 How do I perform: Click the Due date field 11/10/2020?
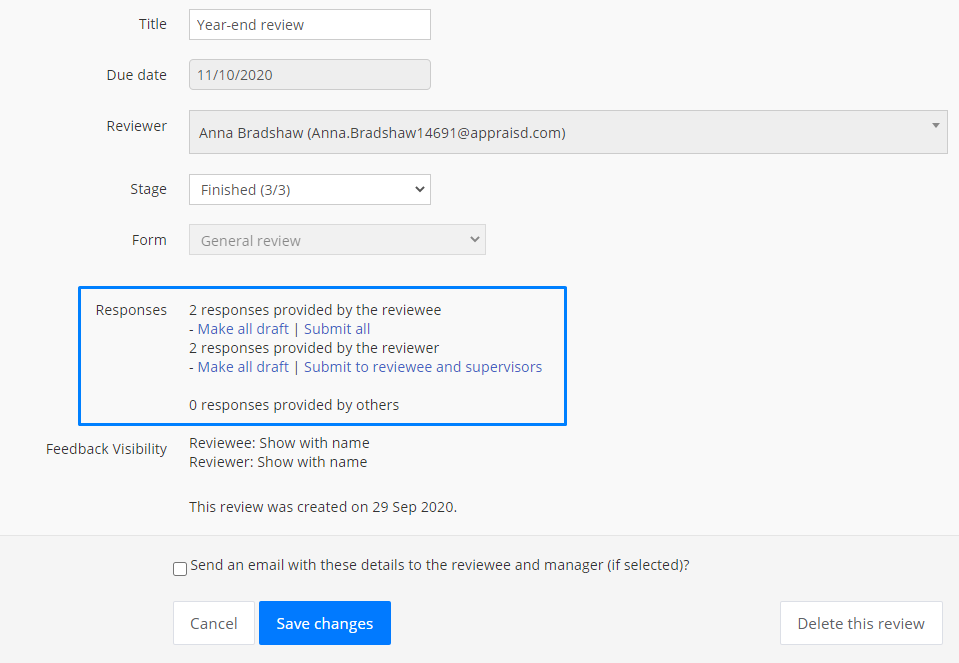coord(309,75)
